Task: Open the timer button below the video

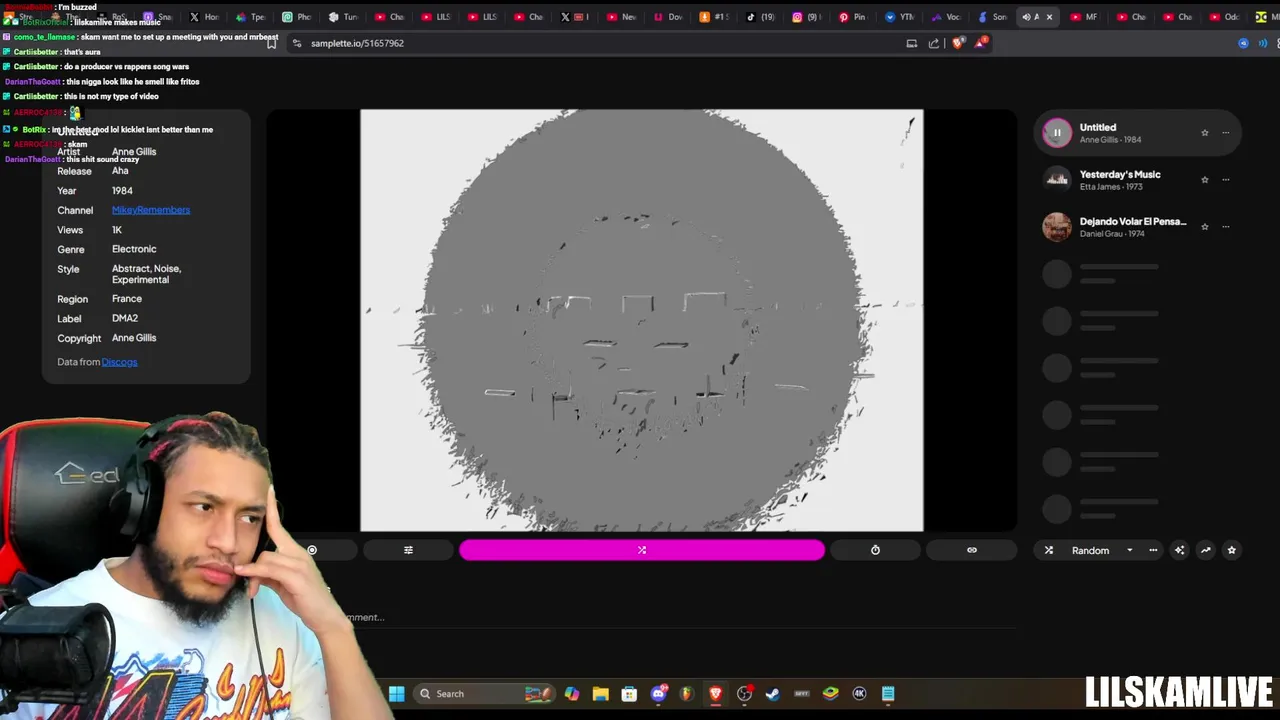Action: (875, 550)
